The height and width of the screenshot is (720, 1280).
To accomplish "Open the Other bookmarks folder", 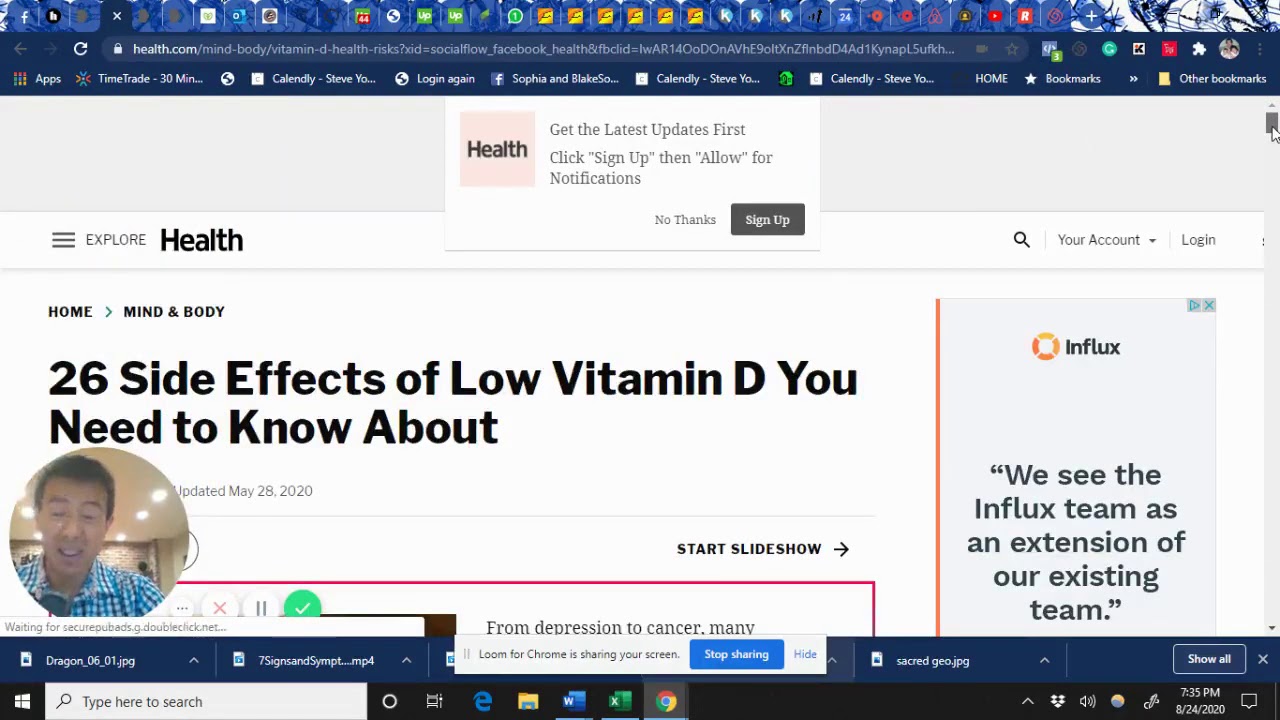I will (1211, 79).
